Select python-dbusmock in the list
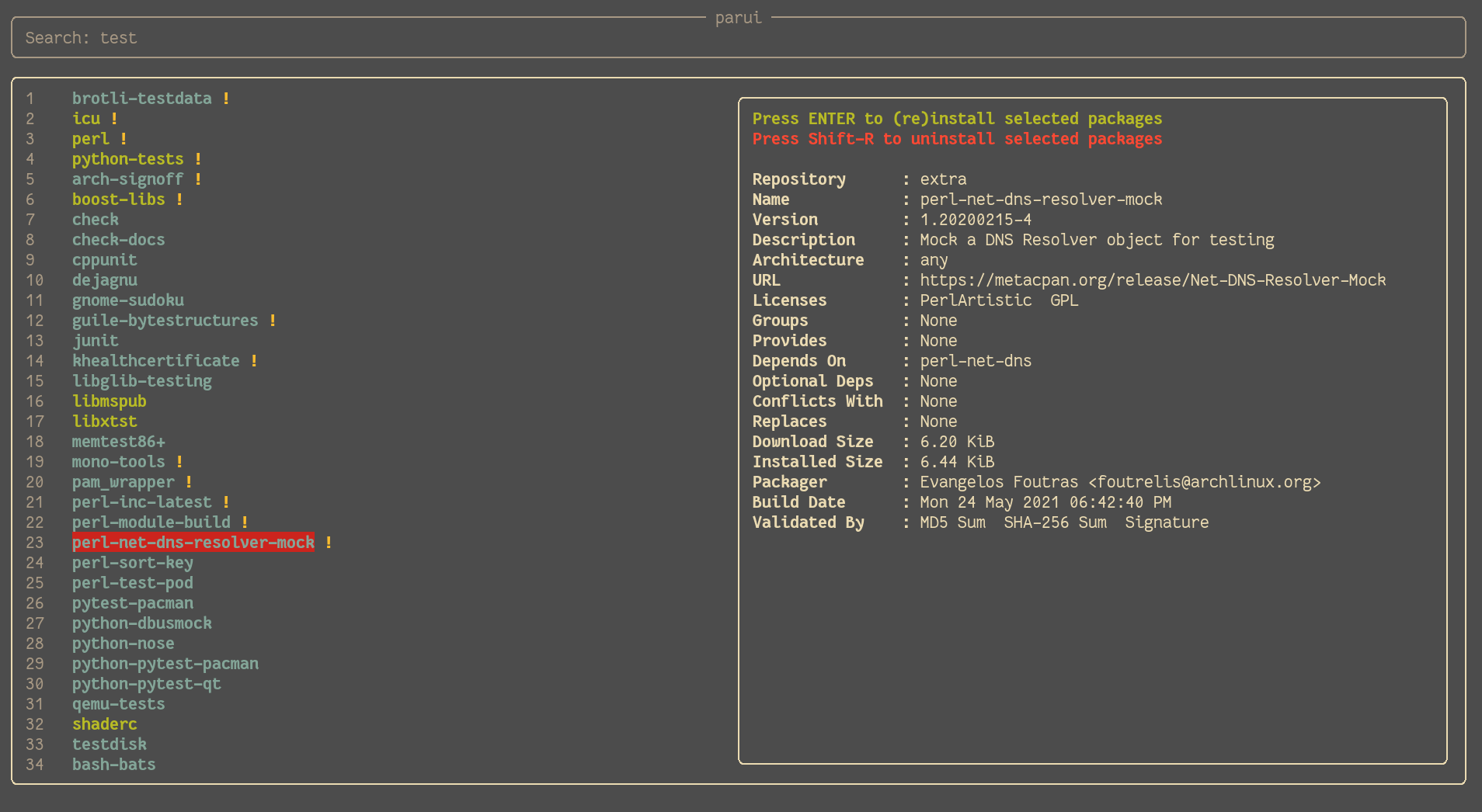The height and width of the screenshot is (812, 1482). coord(142,623)
